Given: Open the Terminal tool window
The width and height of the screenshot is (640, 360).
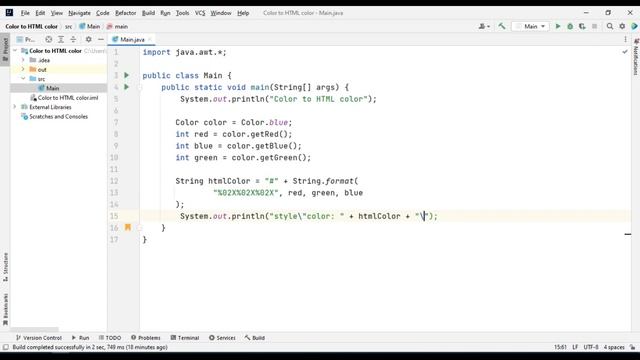Looking at the screenshot, I should point(184,338).
